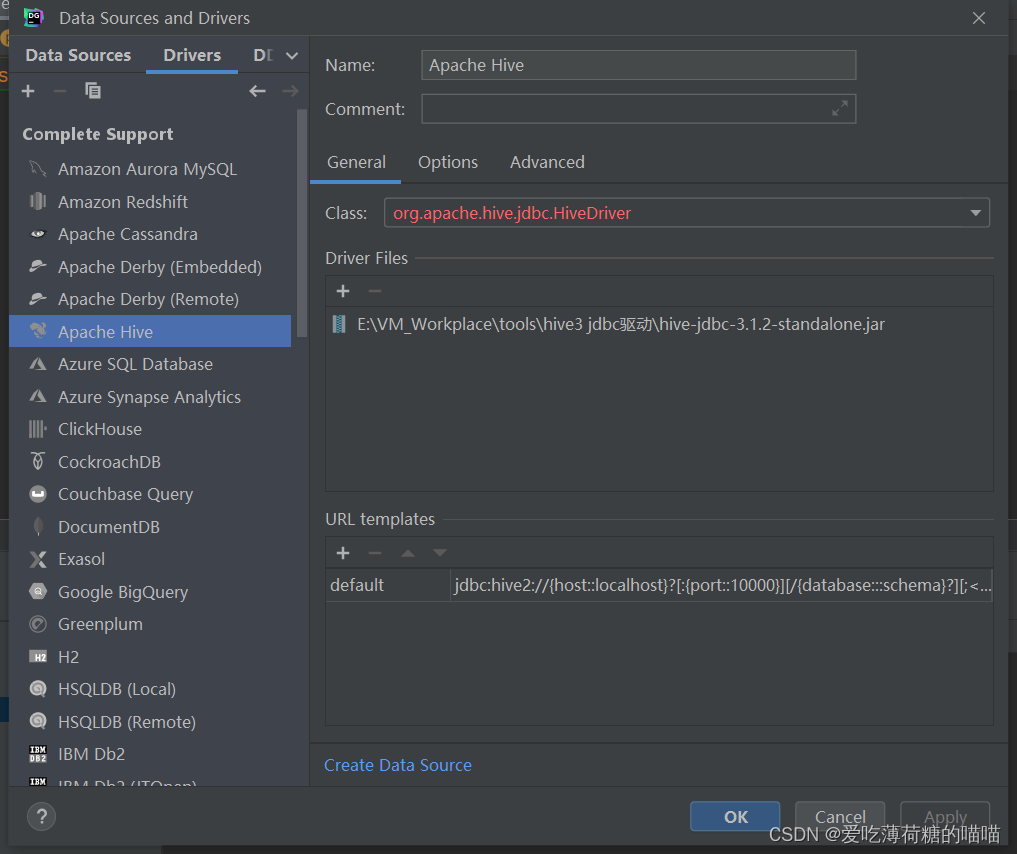Open the General tab
1017x854 pixels.
pyautogui.click(x=356, y=162)
